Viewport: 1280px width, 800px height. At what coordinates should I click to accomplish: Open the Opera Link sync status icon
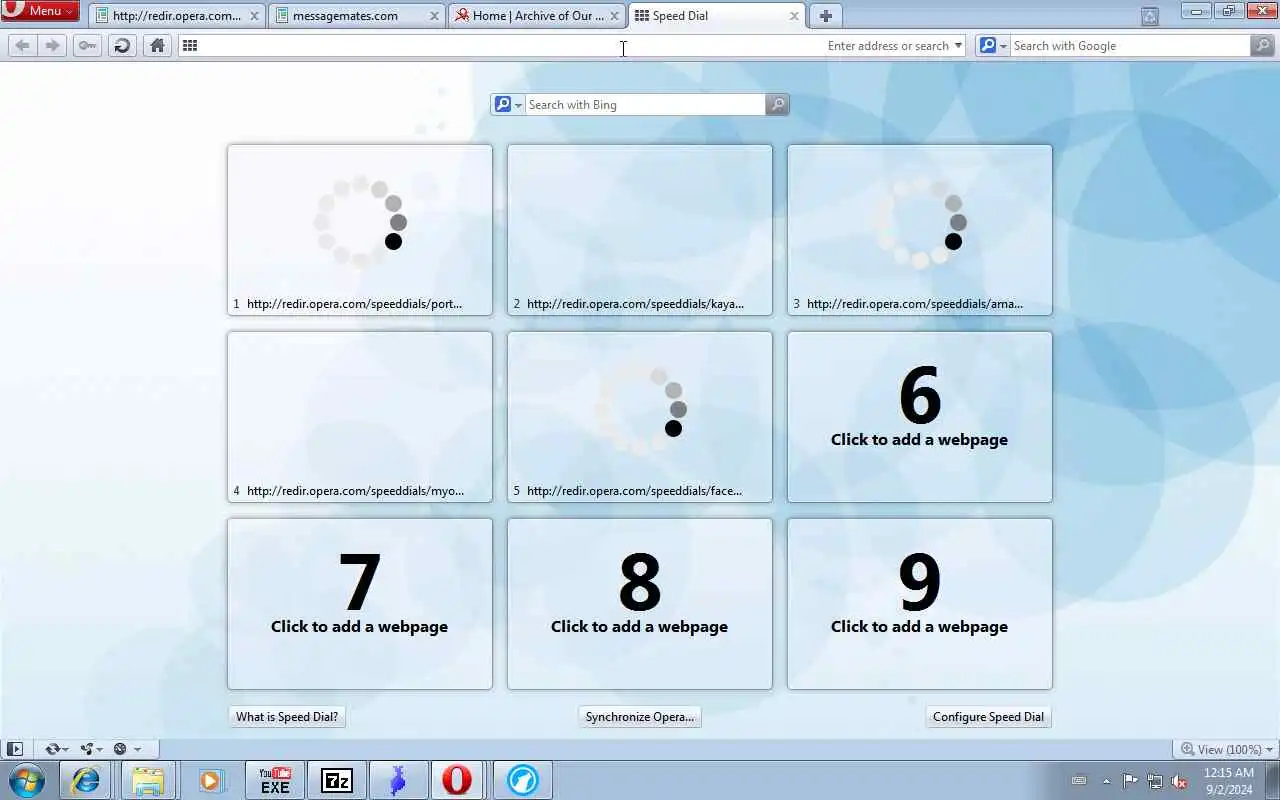(x=52, y=749)
